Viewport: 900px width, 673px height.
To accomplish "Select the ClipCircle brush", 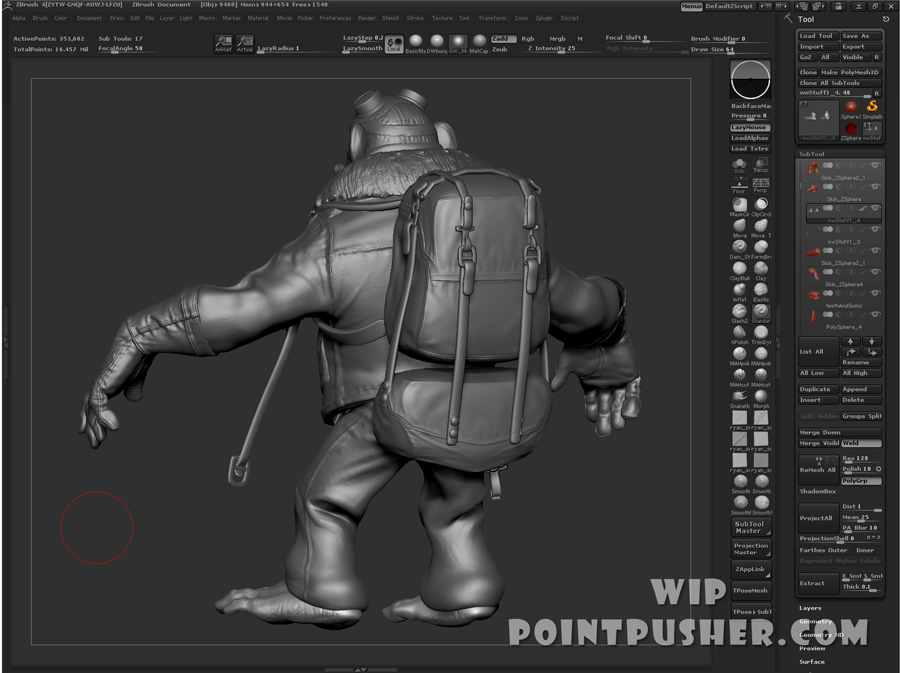I will (x=761, y=207).
